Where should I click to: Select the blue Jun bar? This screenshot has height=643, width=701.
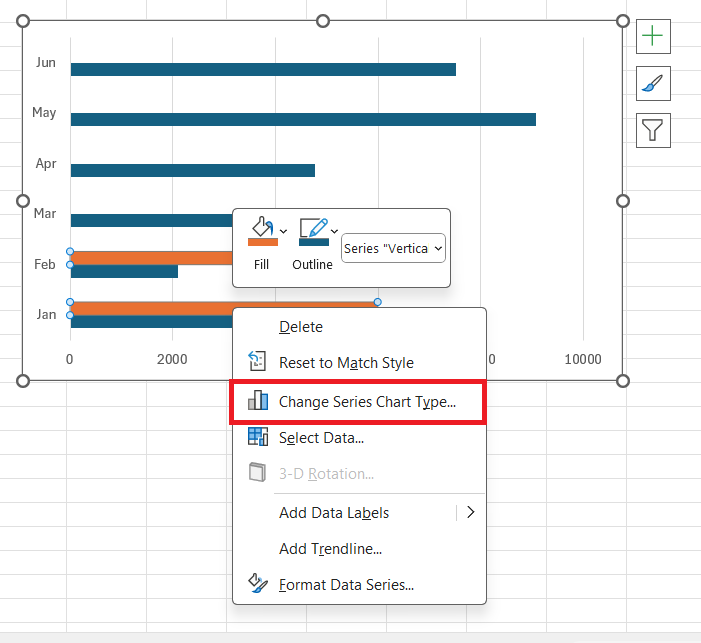(x=263, y=70)
